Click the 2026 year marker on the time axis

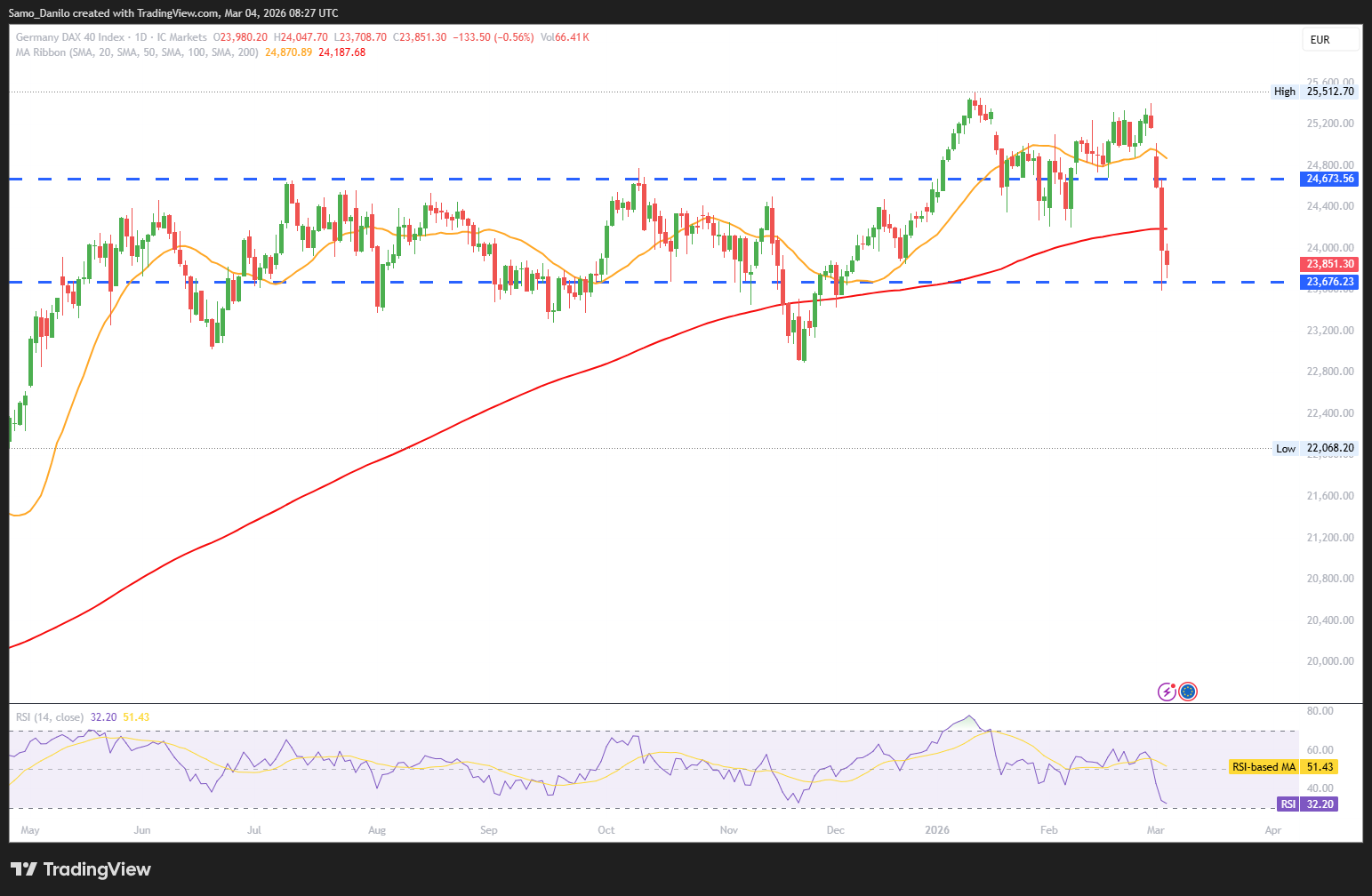pyautogui.click(x=937, y=830)
